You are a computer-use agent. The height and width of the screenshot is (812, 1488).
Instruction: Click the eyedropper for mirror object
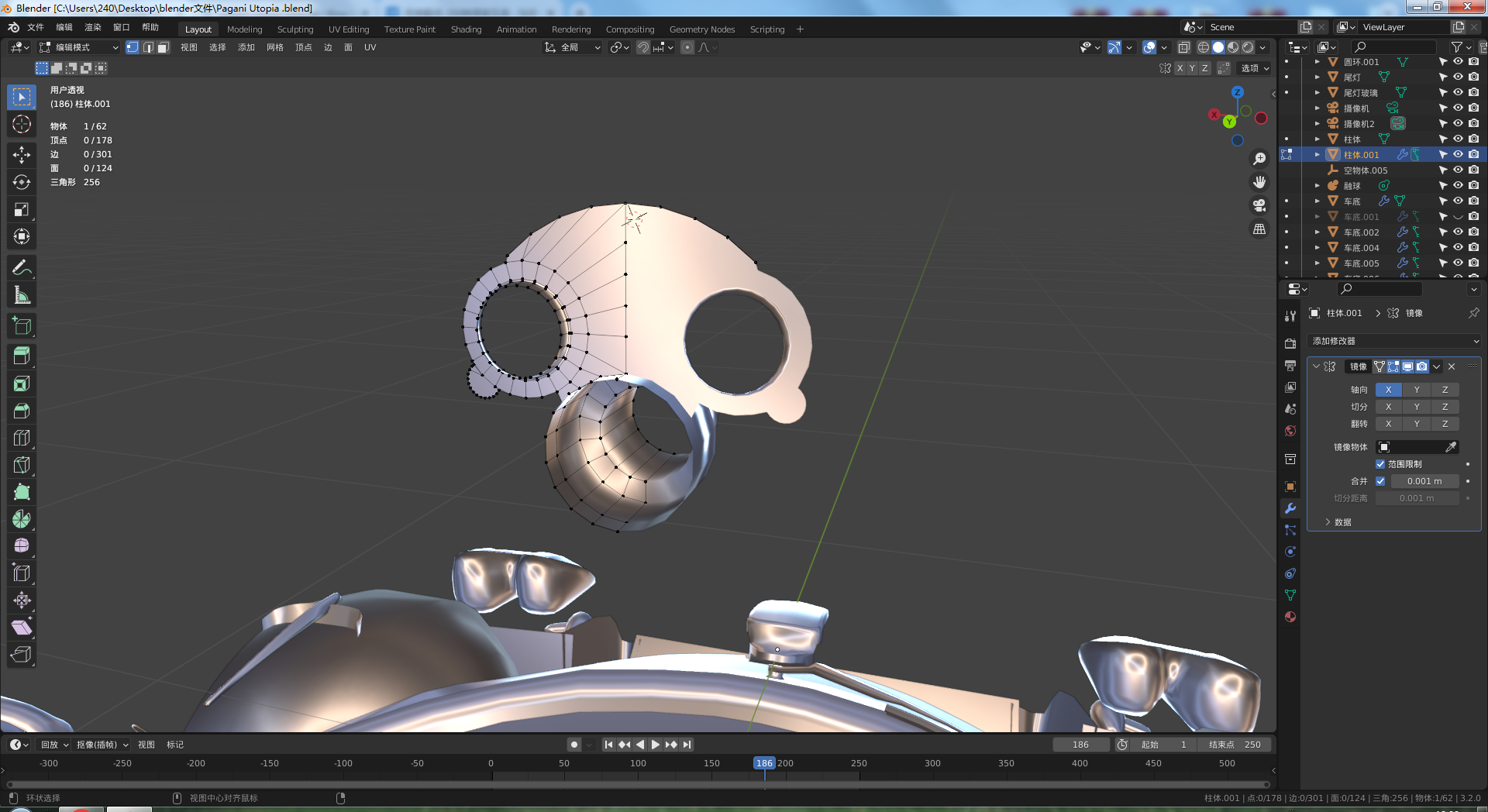(1451, 447)
